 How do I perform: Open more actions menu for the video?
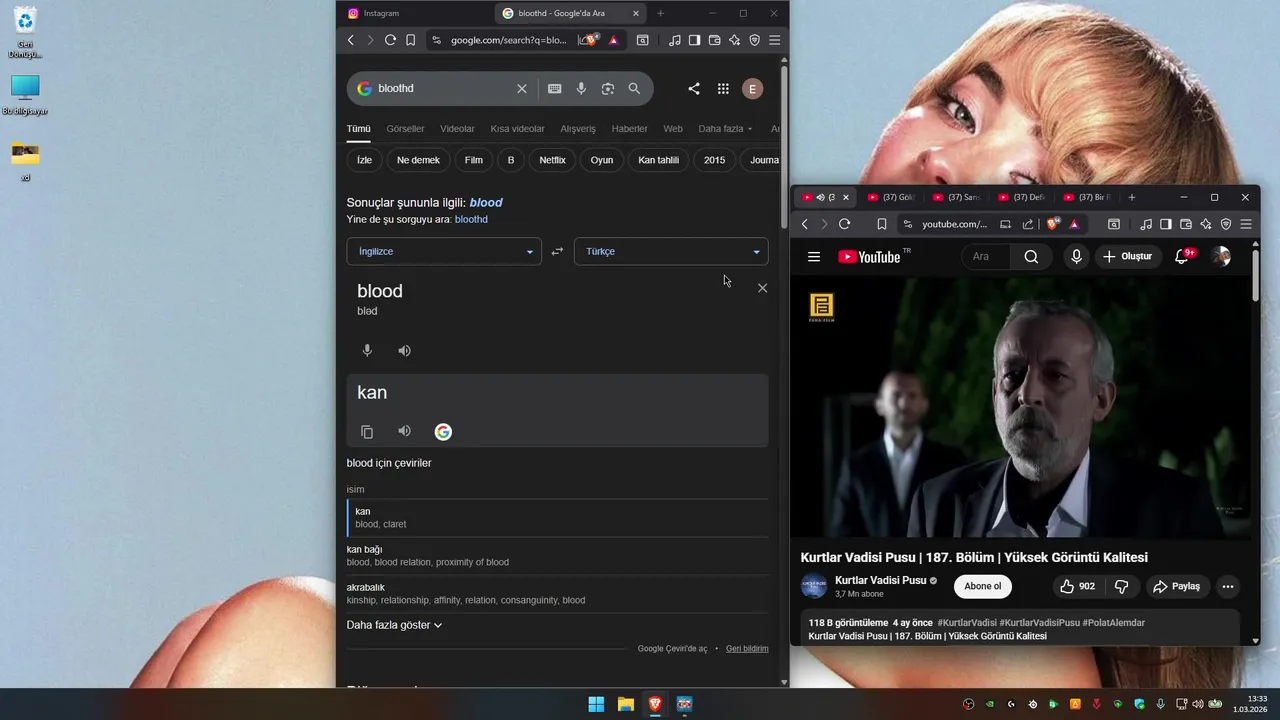[1227, 587]
